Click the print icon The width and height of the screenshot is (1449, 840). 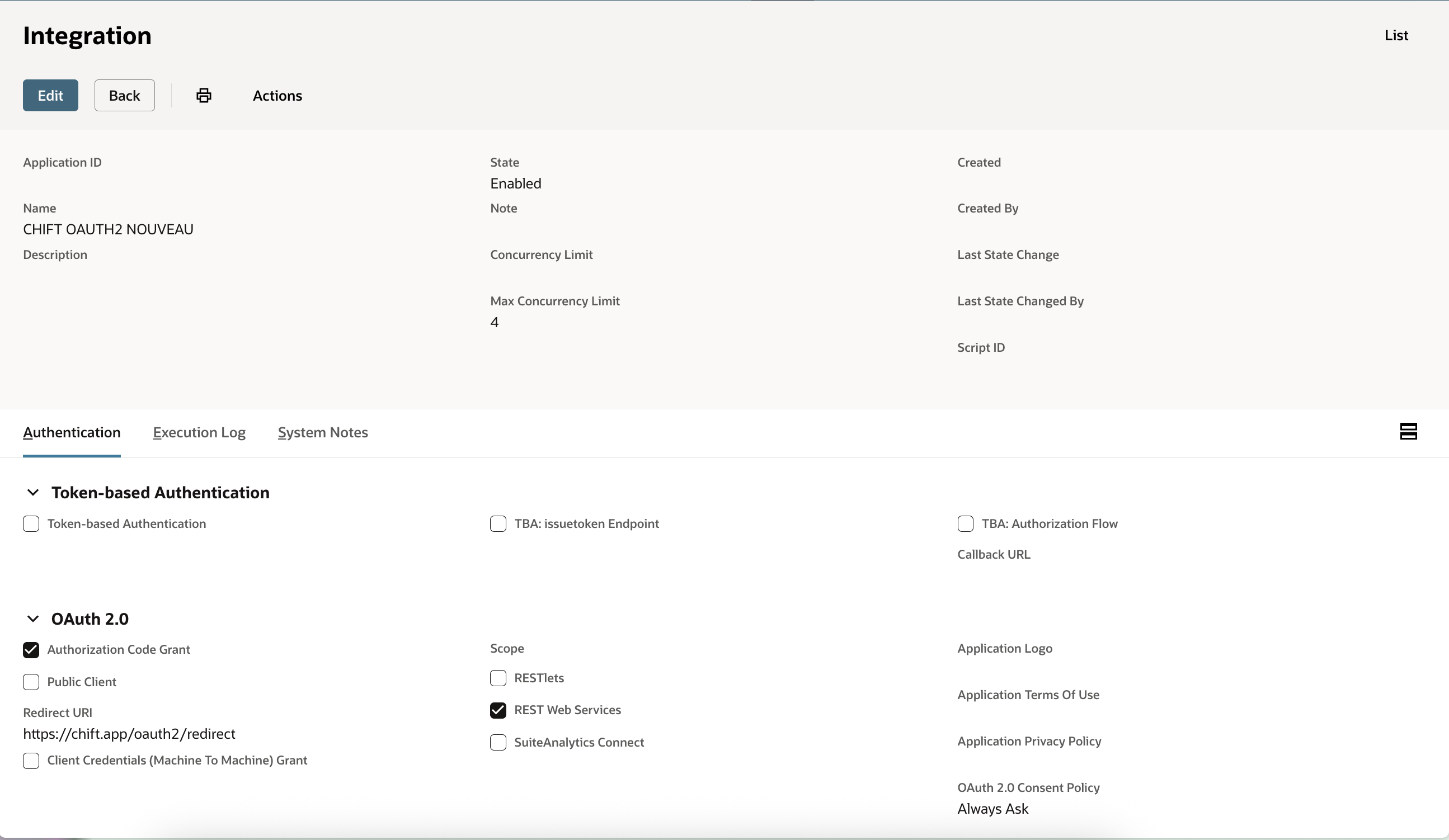pos(204,96)
